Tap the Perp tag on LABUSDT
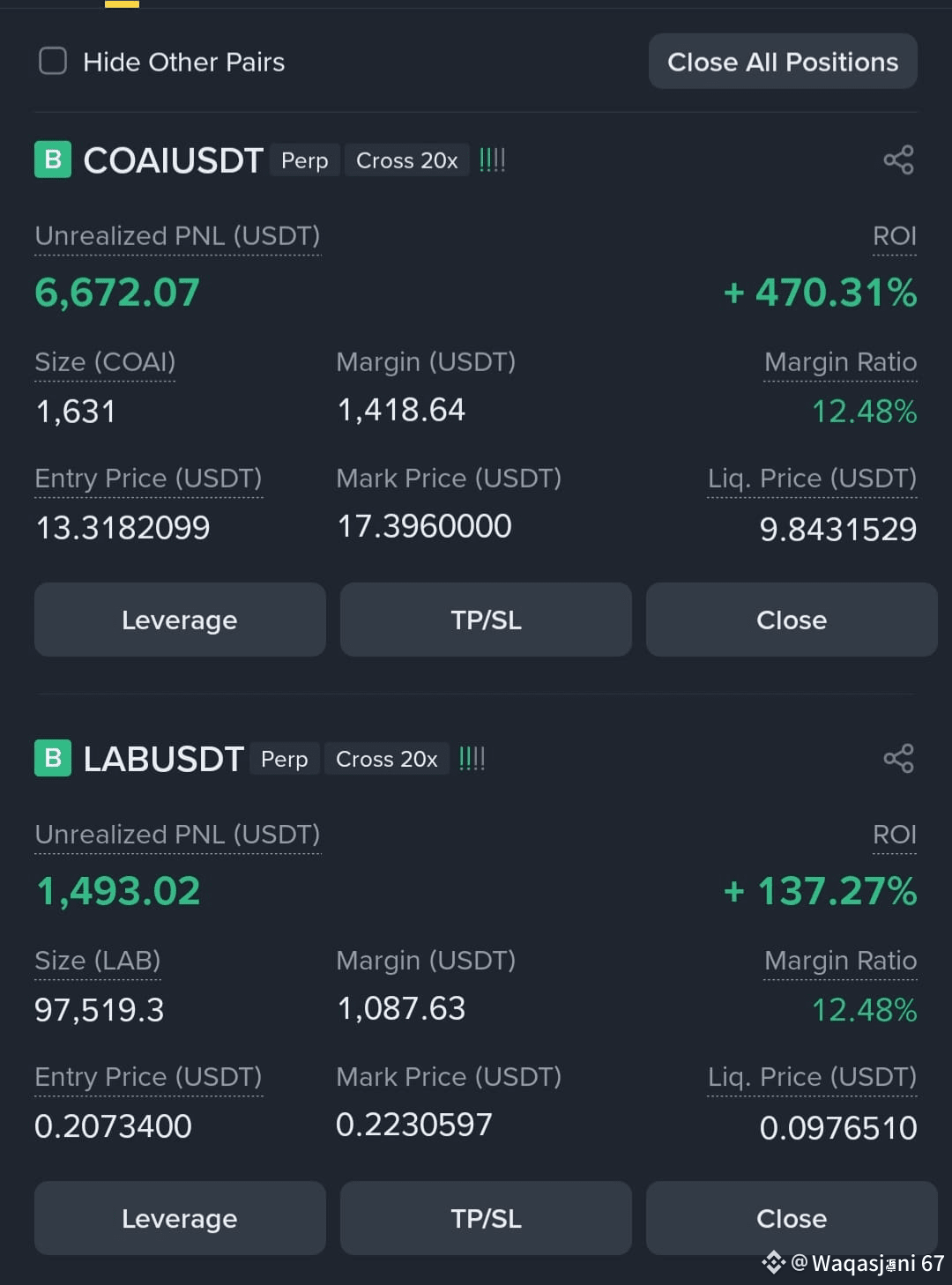952x1285 pixels. 284,759
